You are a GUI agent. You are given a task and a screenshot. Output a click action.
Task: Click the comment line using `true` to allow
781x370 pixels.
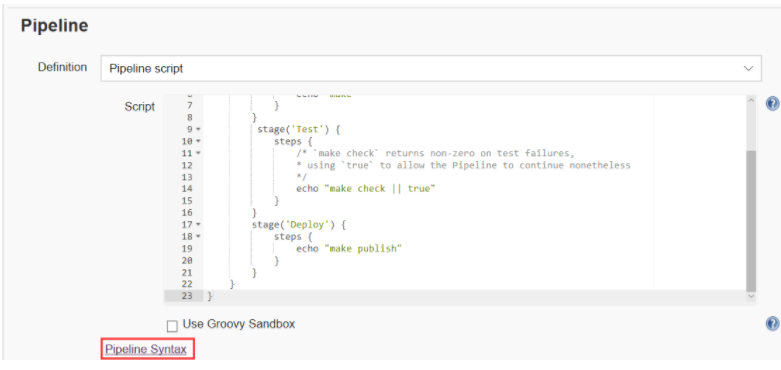point(463,165)
